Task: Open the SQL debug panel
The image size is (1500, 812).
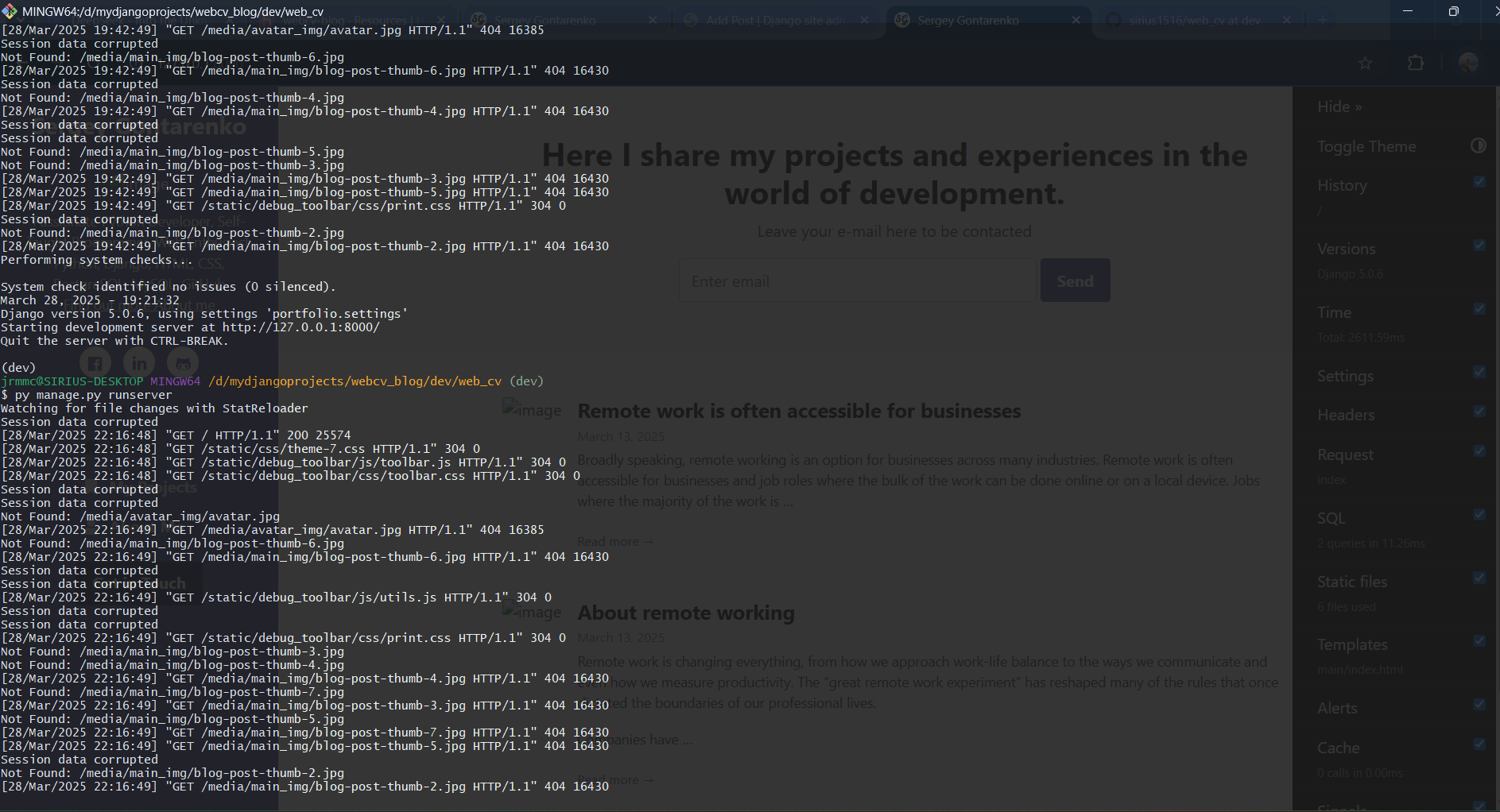Action: point(1331,518)
